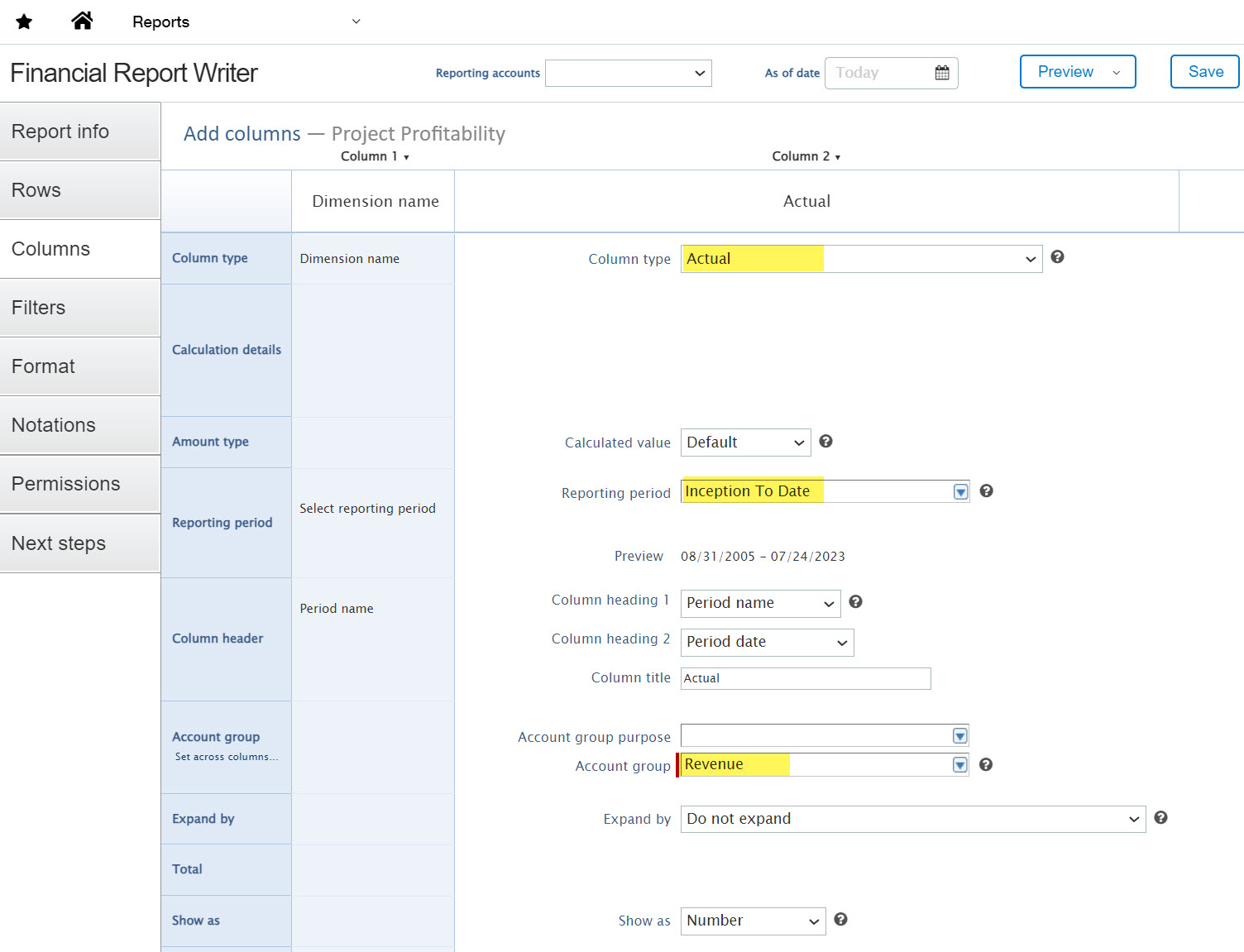Click help icon next to Column heading 1
The image size is (1244, 952).
click(x=855, y=602)
